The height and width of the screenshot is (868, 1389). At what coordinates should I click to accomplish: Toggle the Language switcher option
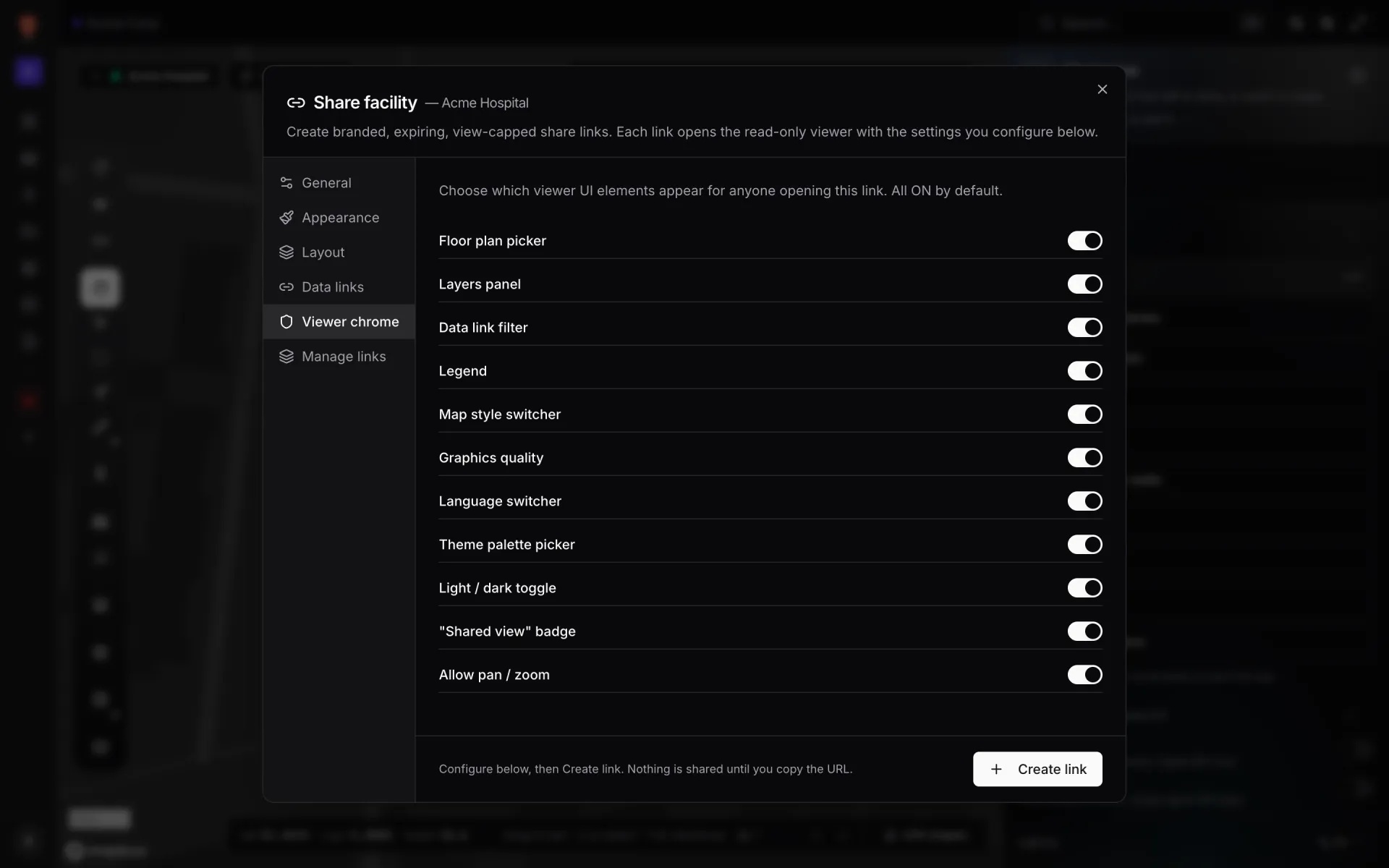[x=1084, y=501]
